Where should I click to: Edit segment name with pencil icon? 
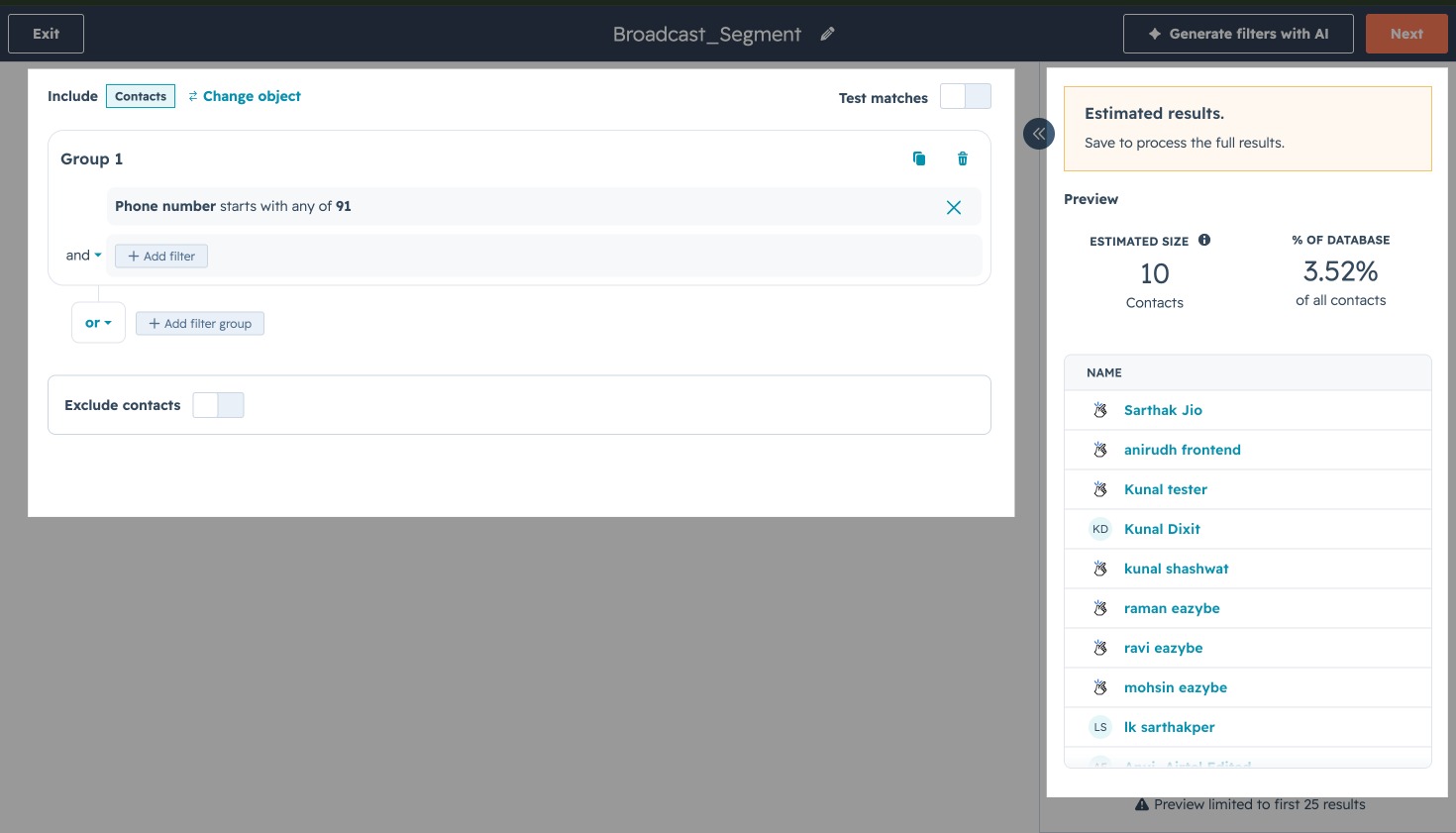tap(828, 34)
